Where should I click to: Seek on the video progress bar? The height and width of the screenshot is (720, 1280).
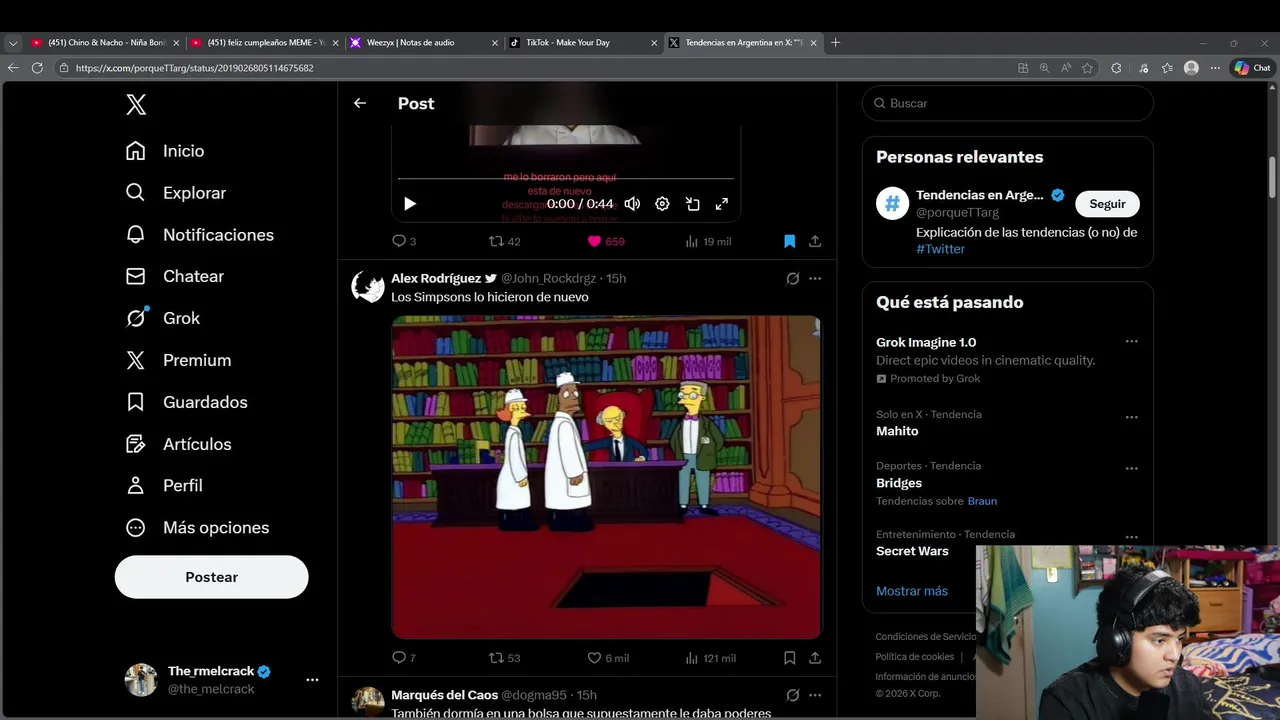pyautogui.click(x=566, y=179)
